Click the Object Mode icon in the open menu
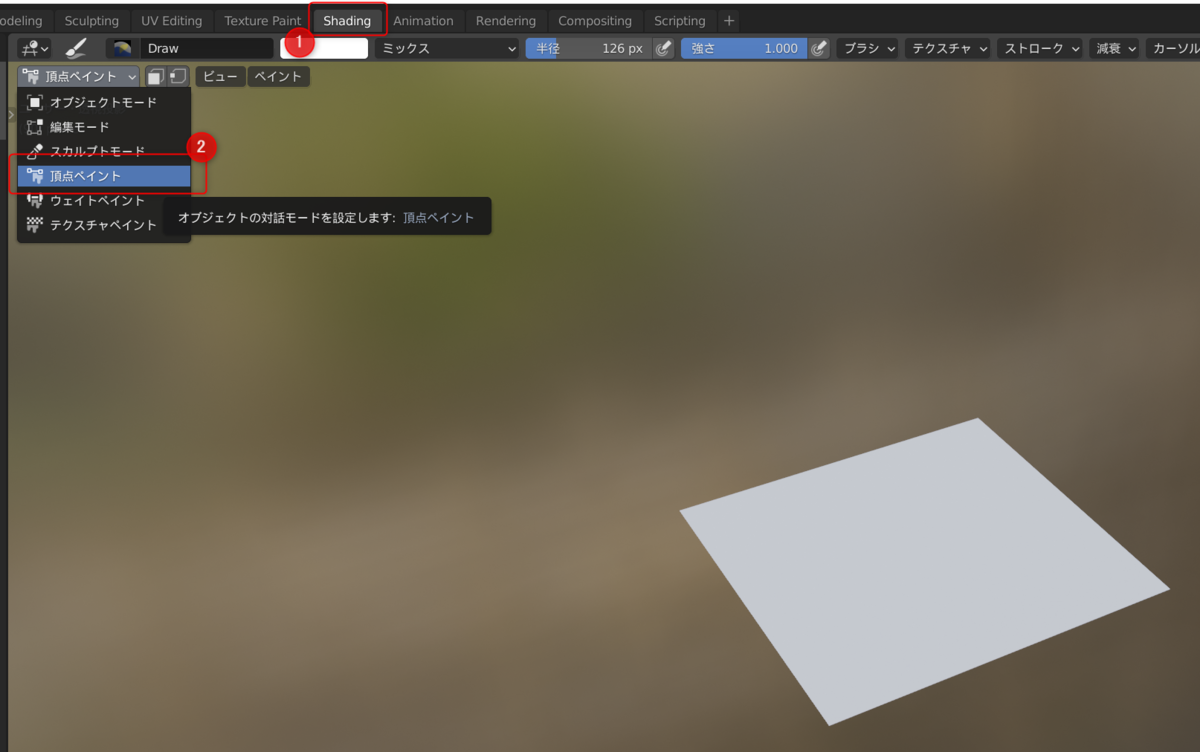This screenshot has width=1200, height=752. pyautogui.click(x=35, y=102)
